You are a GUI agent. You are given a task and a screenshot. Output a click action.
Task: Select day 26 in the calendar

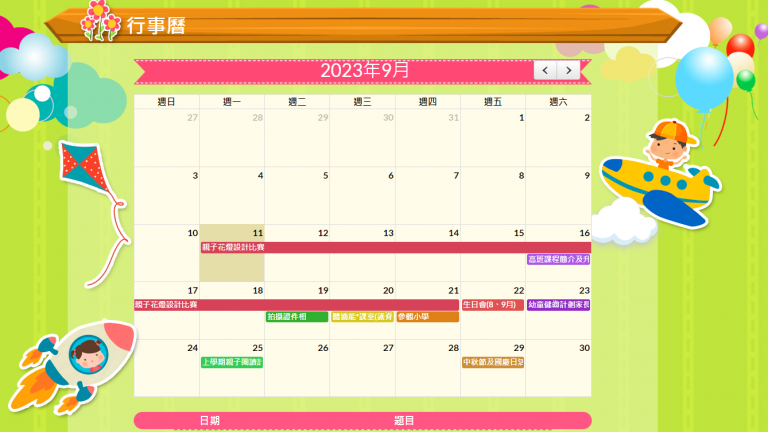point(297,368)
